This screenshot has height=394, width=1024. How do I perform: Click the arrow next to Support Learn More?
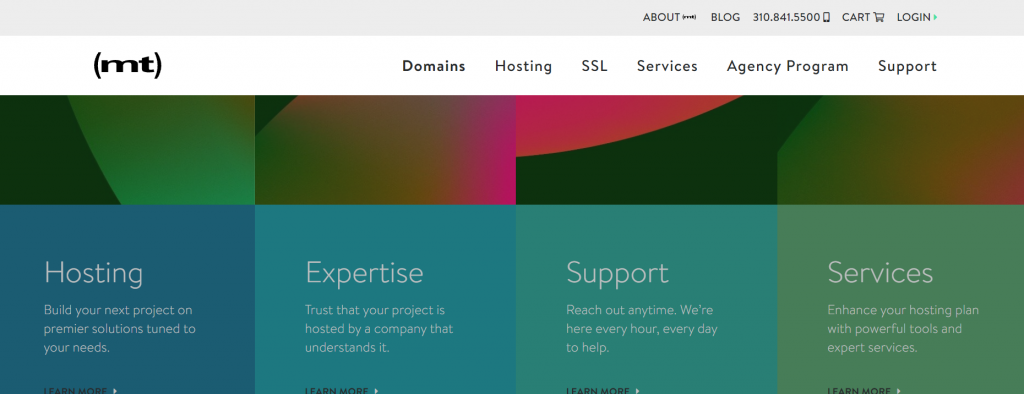pos(637,391)
